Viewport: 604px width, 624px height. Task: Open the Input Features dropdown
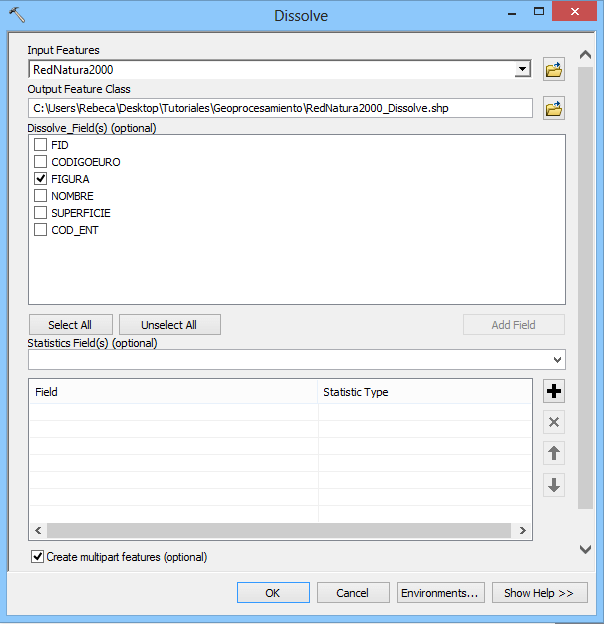[521, 69]
